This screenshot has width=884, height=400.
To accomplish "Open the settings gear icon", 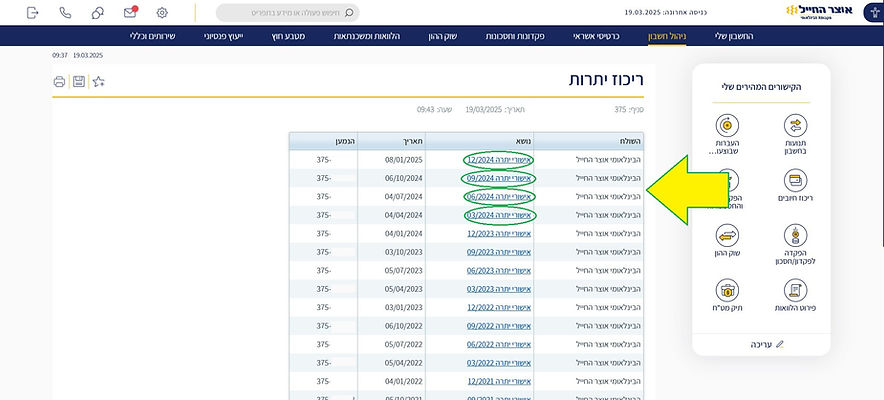I will (x=162, y=12).
